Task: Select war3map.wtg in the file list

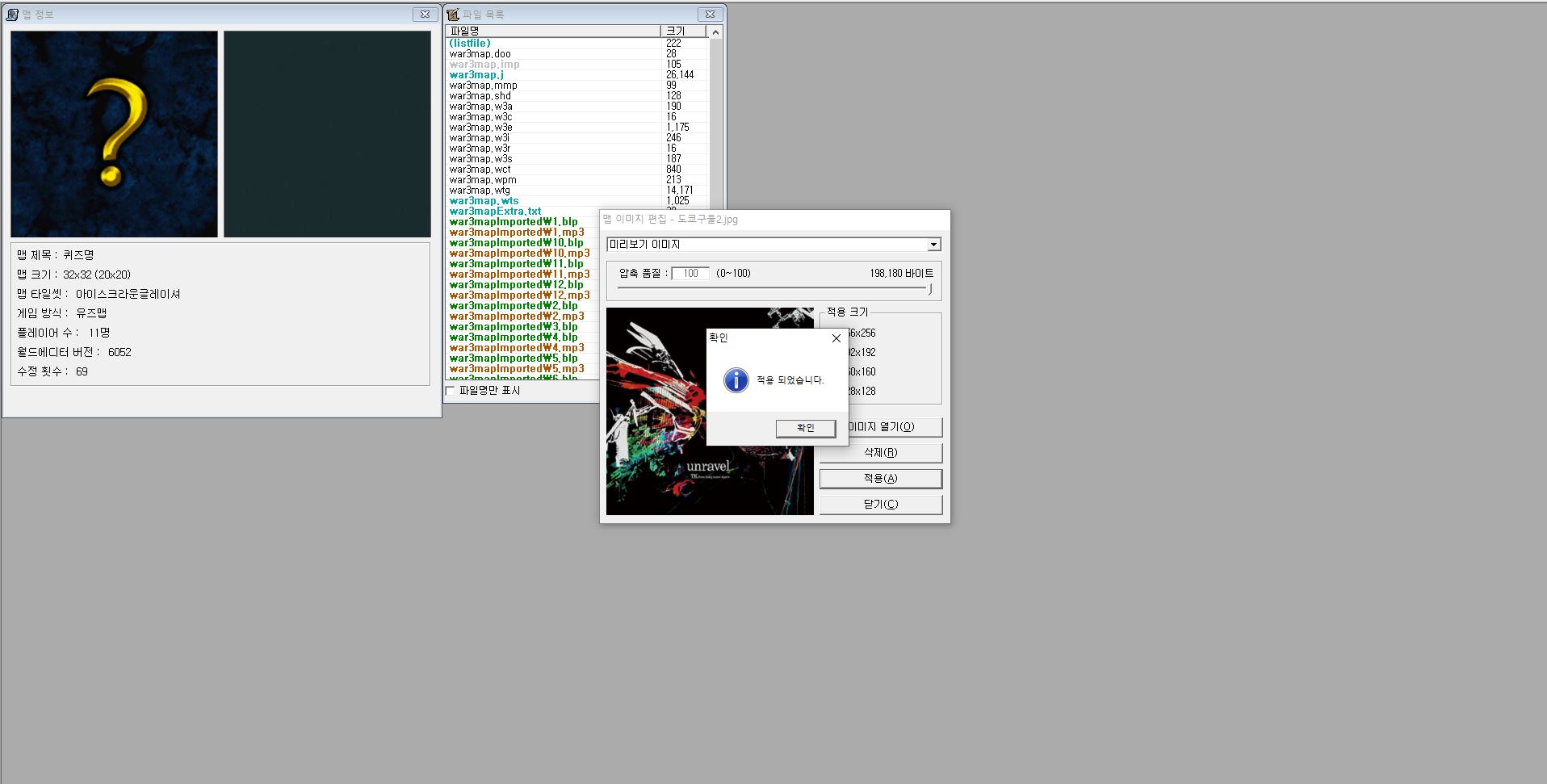Action: pos(480,191)
